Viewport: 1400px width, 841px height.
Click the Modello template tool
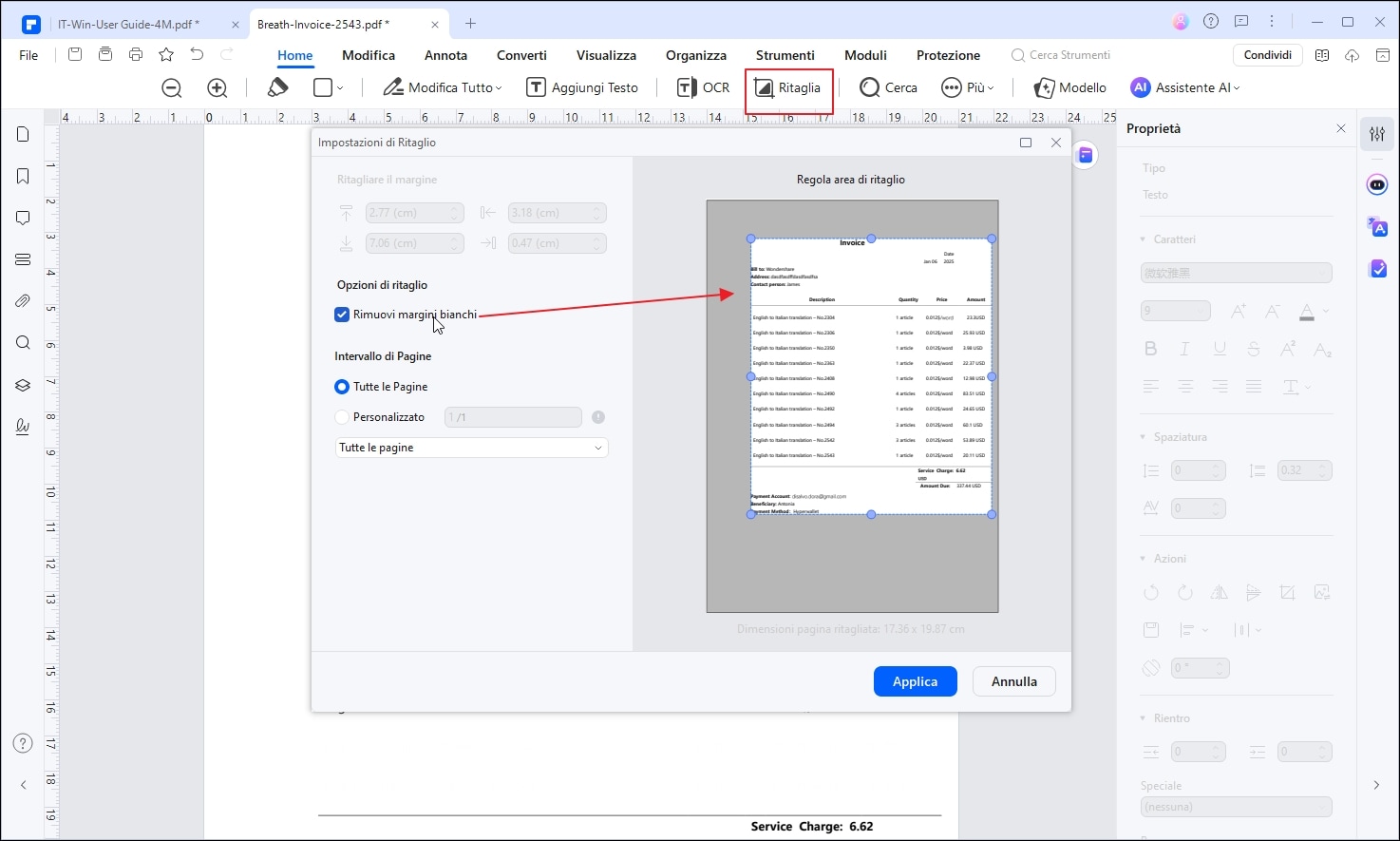coord(1070,87)
